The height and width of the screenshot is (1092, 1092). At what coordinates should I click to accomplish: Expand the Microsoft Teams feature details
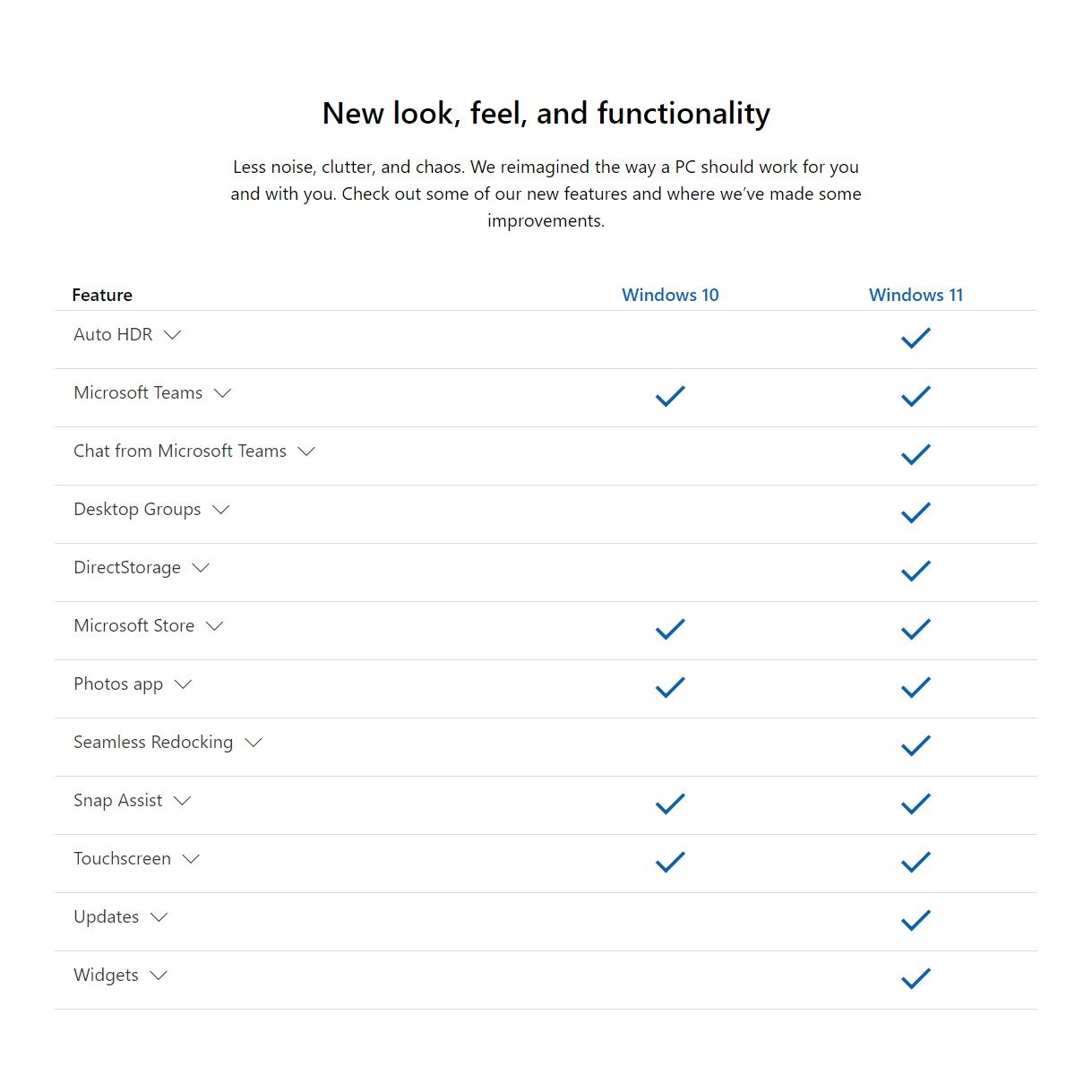pos(223,393)
